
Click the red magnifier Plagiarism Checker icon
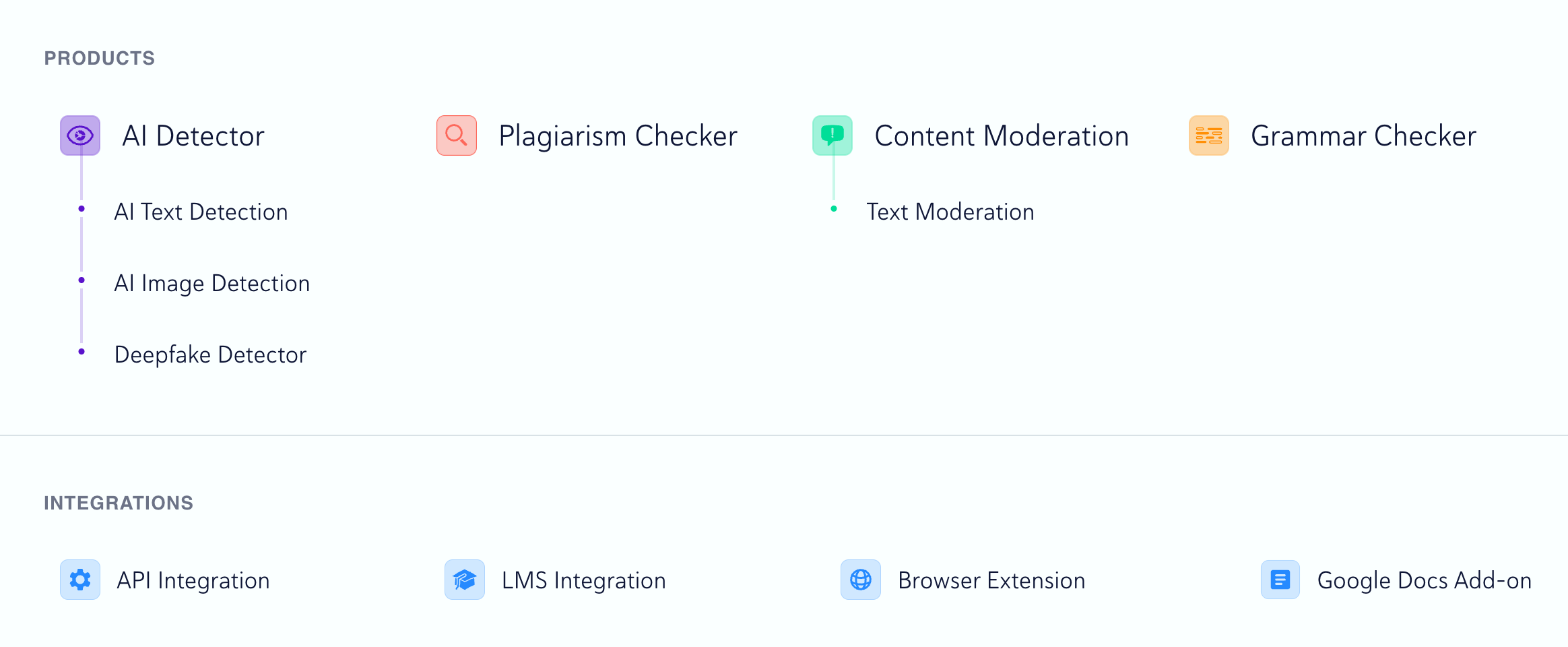(457, 135)
